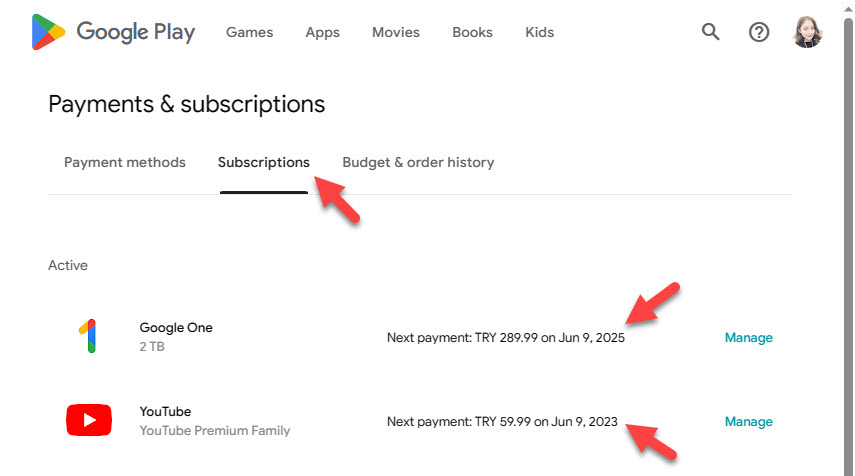
Task: Select the Subscriptions tab
Action: click(264, 162)
